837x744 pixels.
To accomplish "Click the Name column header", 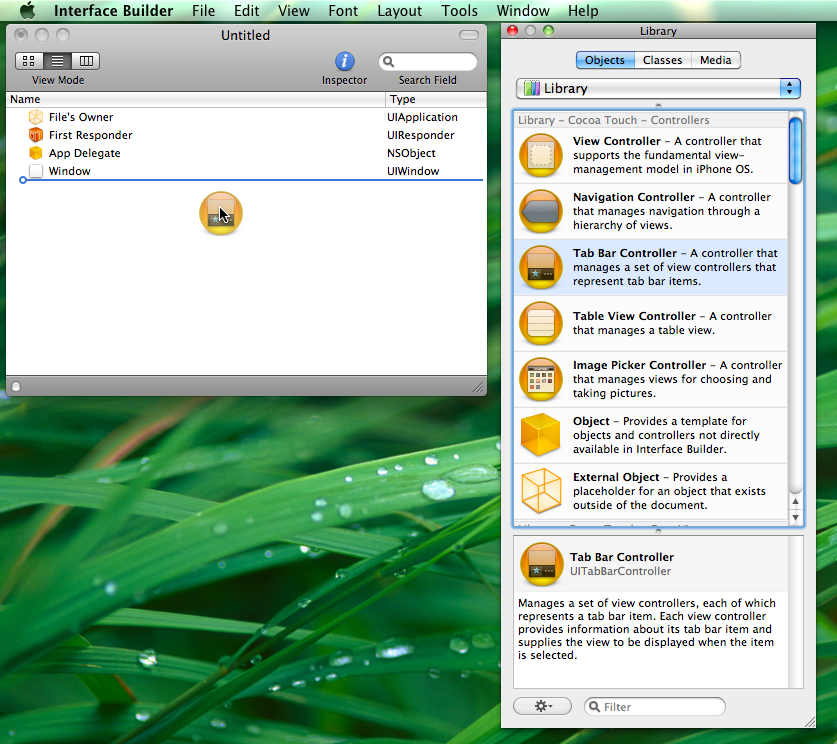I will [195, 99].
